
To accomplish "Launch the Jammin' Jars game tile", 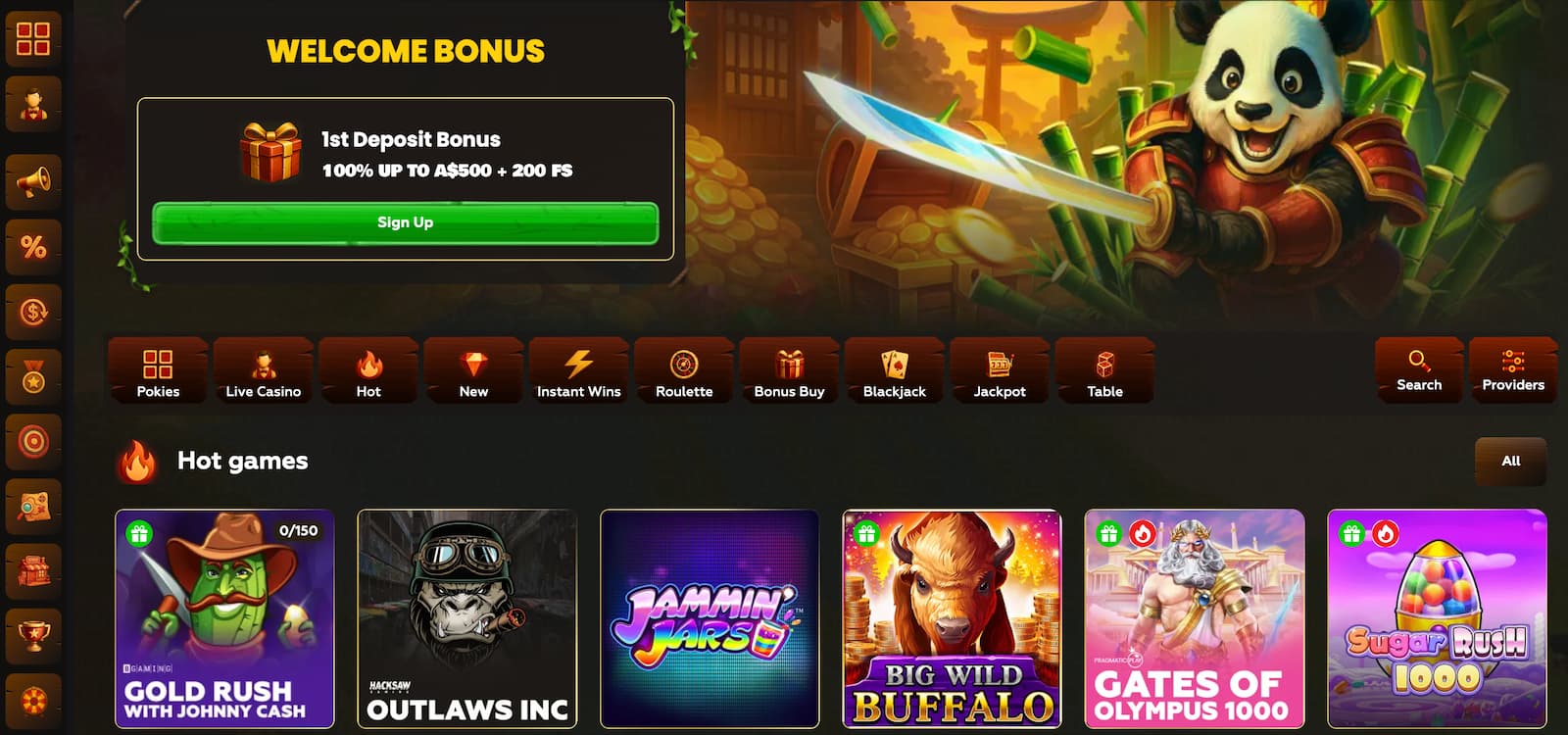I will [710, 618].
